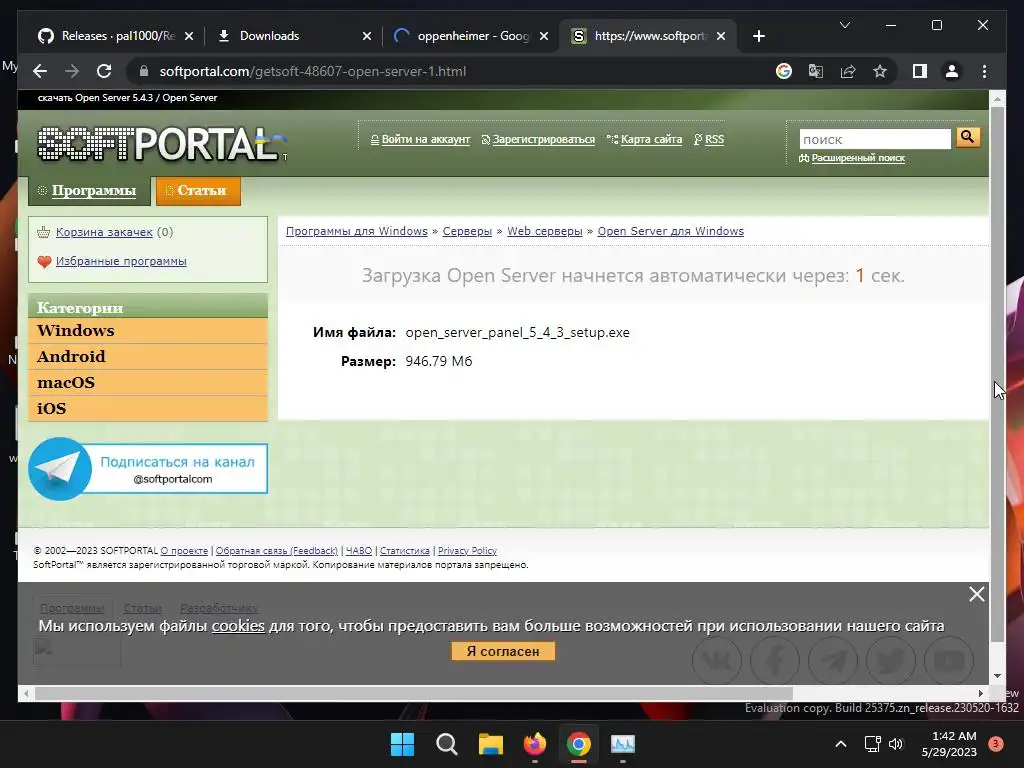Click the red heart favorites icon
Screen dimensions: 1024x768
point(44,262)
